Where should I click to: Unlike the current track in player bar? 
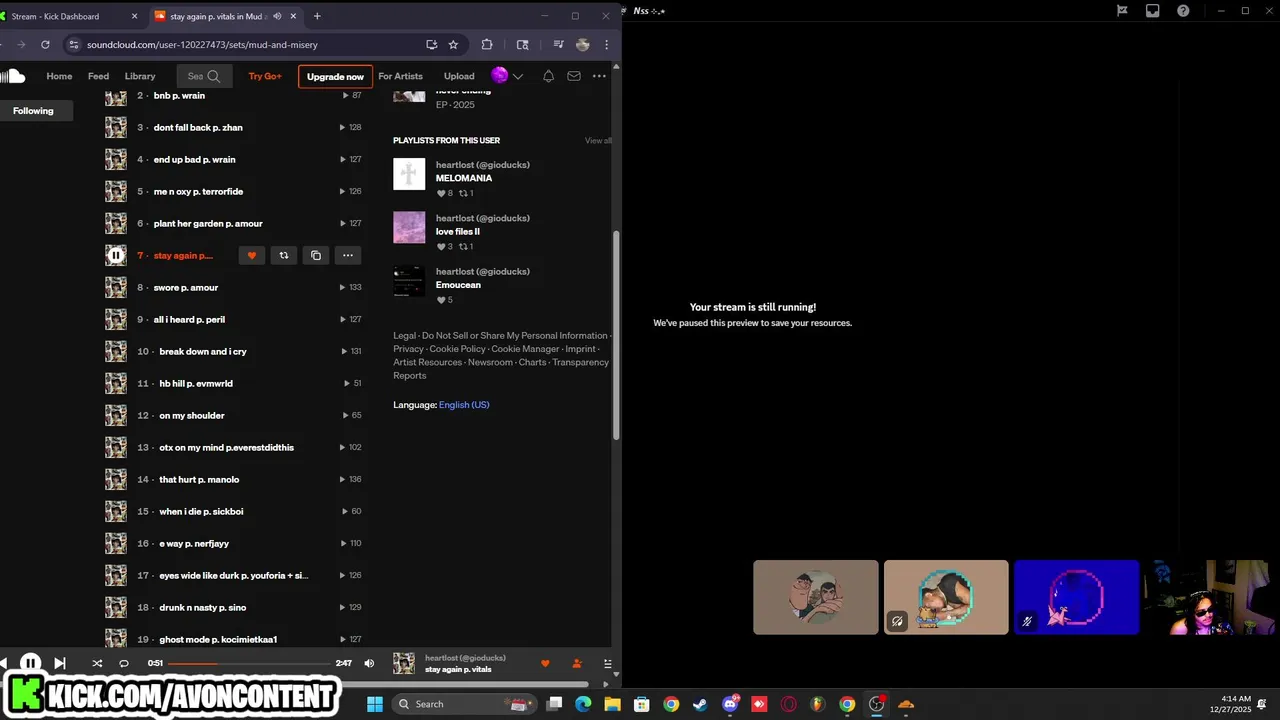click(x=545, y=663)
